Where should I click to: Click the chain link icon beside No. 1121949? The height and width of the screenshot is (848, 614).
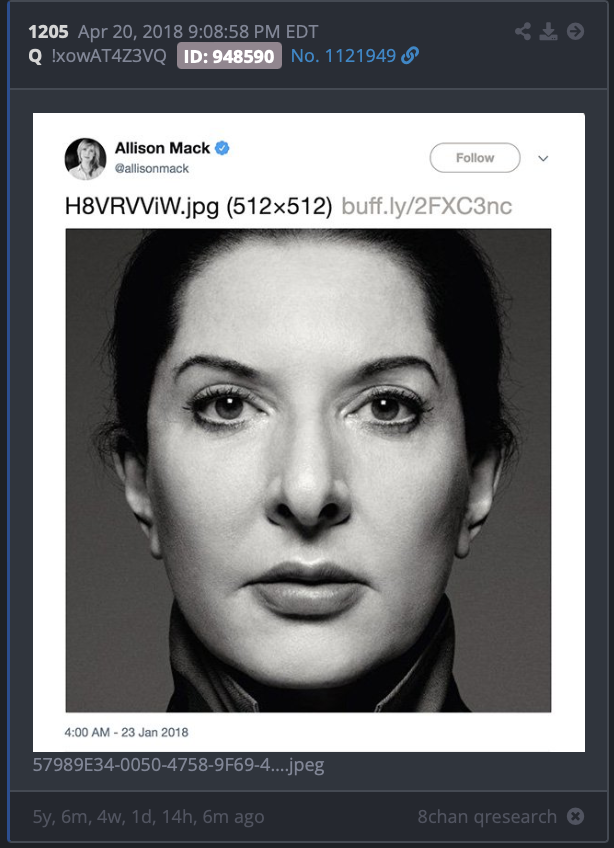[x=410, y=55]
